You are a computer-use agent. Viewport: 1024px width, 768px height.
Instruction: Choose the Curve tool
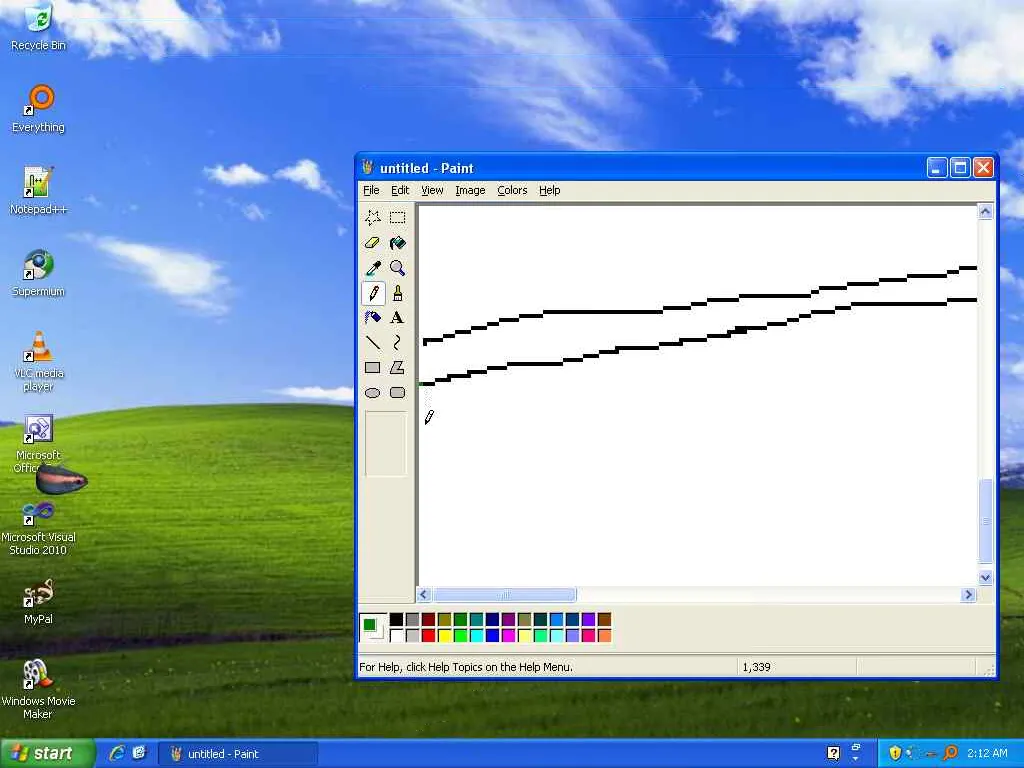coord(397,342)
